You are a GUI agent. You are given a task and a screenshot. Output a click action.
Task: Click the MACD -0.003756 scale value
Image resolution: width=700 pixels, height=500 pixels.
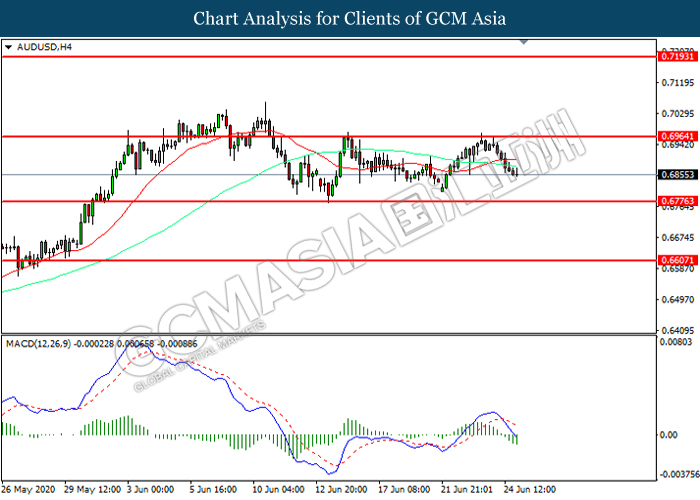tap(679, 474)
